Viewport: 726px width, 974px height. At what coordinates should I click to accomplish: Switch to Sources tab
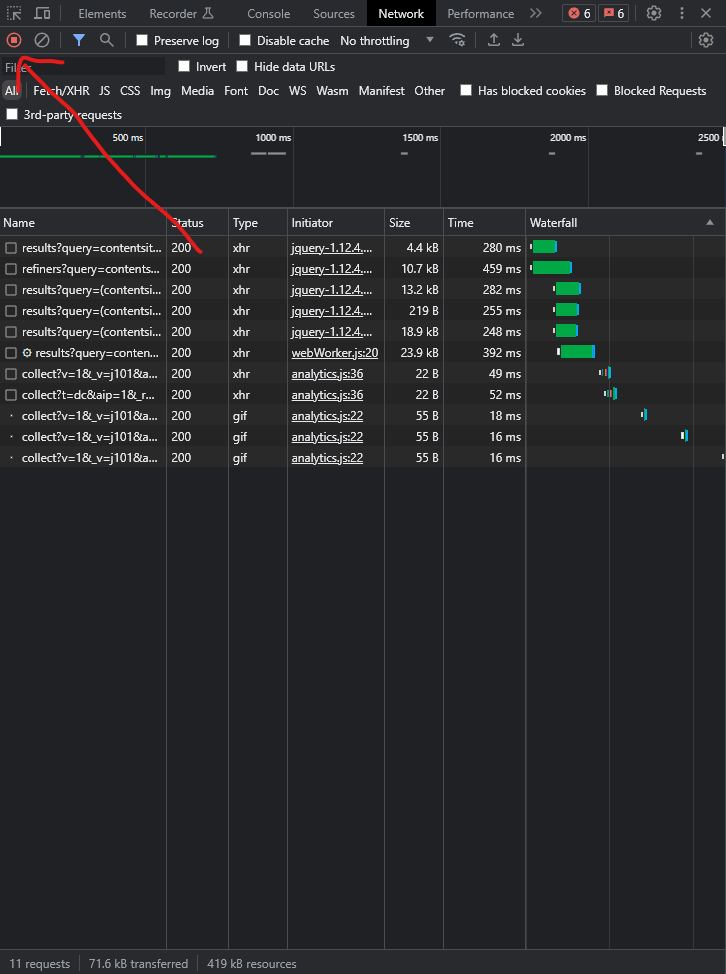[x=334, y=14]
